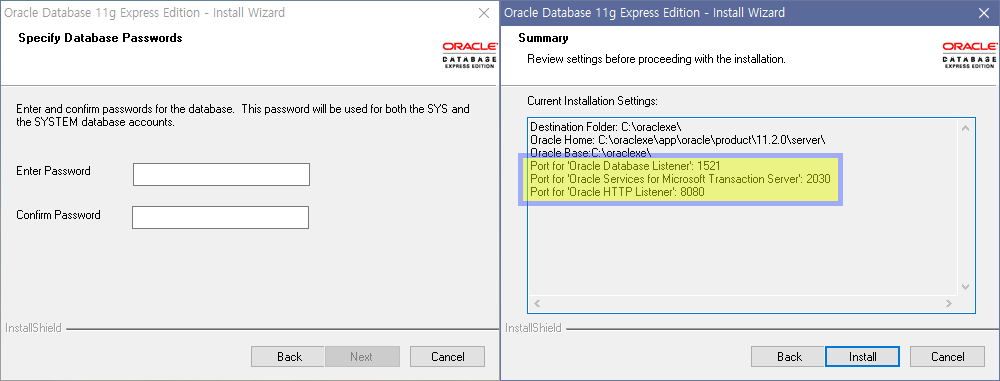Click Next in the Database Passwords window

(x=362, y=357)
